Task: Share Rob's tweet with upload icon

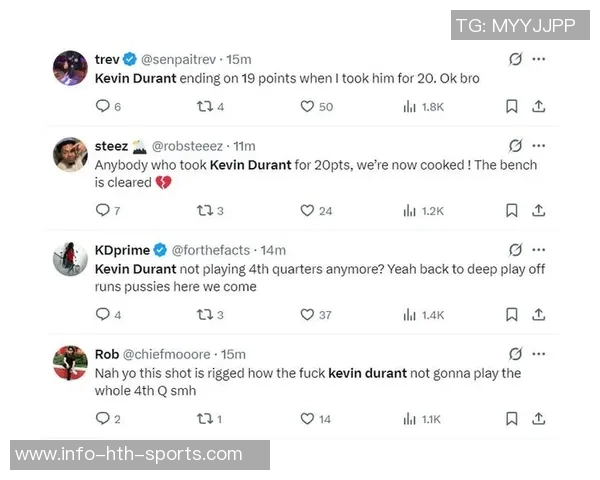Action: click(x=538, y=419)
